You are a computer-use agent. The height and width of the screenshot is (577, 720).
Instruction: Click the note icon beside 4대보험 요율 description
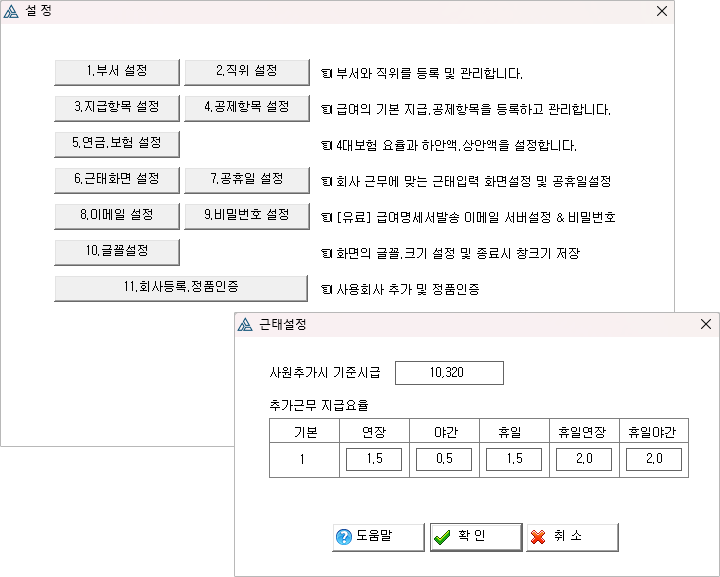[x=326, y=146]
